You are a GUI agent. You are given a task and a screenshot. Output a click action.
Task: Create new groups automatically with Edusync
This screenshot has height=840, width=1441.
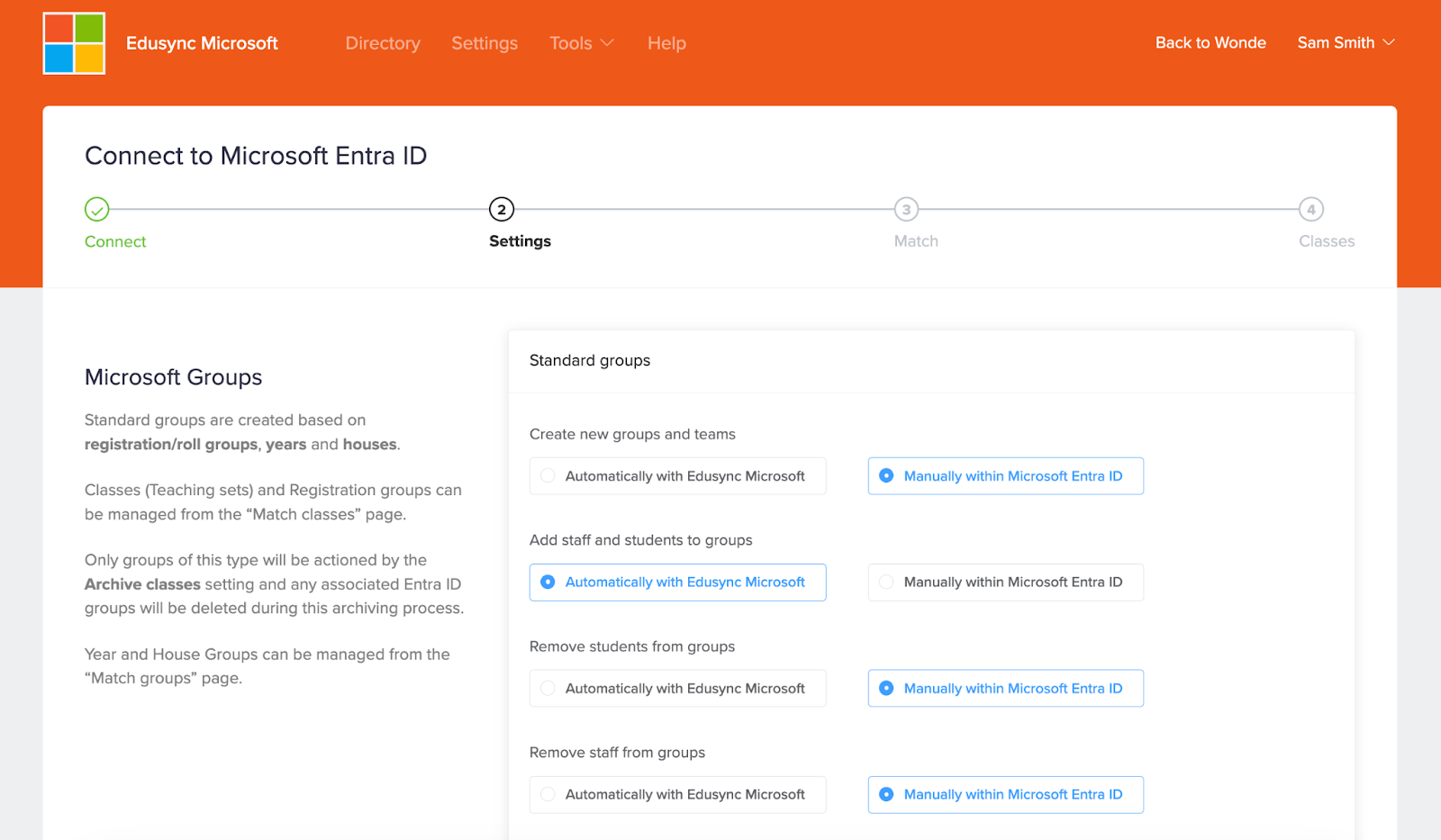click(677, 476)
